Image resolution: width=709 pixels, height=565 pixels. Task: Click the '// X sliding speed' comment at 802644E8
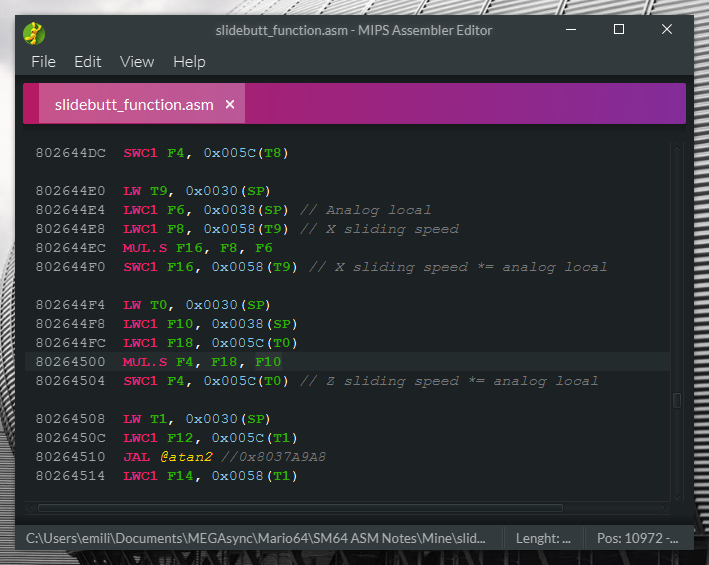[379, 229]
